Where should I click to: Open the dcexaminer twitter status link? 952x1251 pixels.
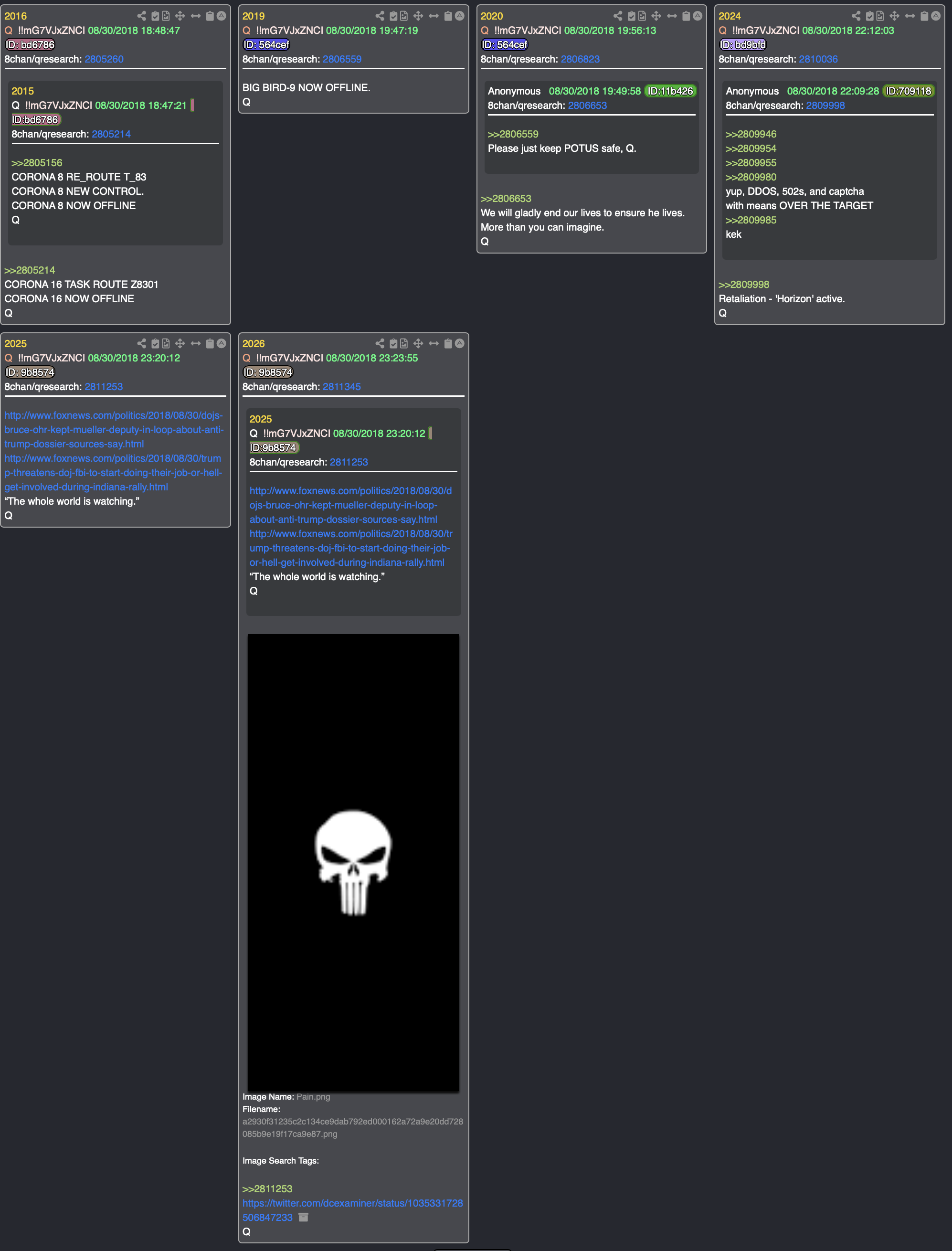(352, 1209)
